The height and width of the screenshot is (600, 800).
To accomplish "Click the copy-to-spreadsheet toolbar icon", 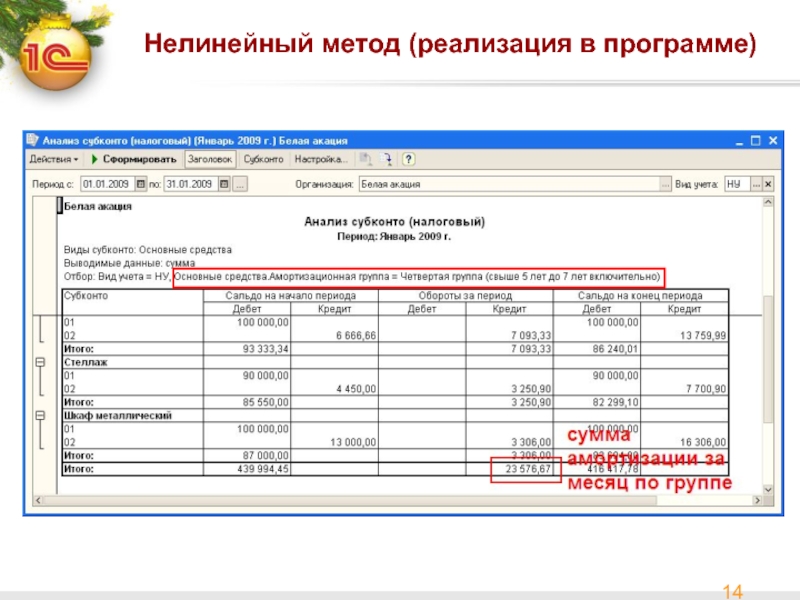I will click(x=365, y=159).
